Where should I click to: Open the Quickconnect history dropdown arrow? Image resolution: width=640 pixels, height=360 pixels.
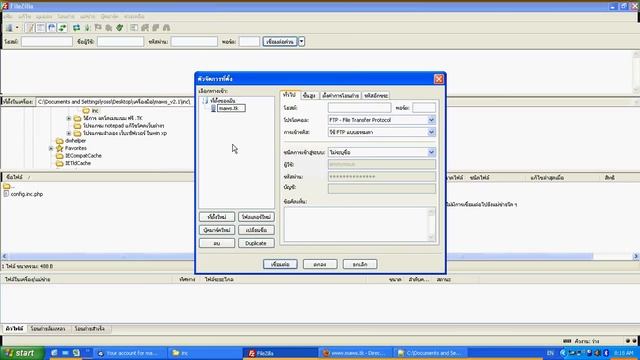(x=302, y=42)
